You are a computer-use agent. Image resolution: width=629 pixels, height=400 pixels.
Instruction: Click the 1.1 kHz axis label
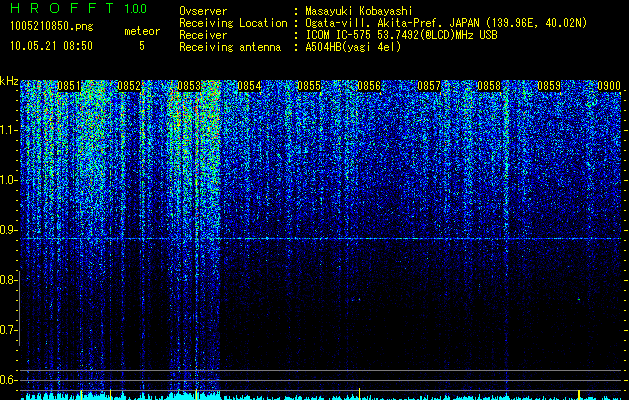click(x=8, y=130)
